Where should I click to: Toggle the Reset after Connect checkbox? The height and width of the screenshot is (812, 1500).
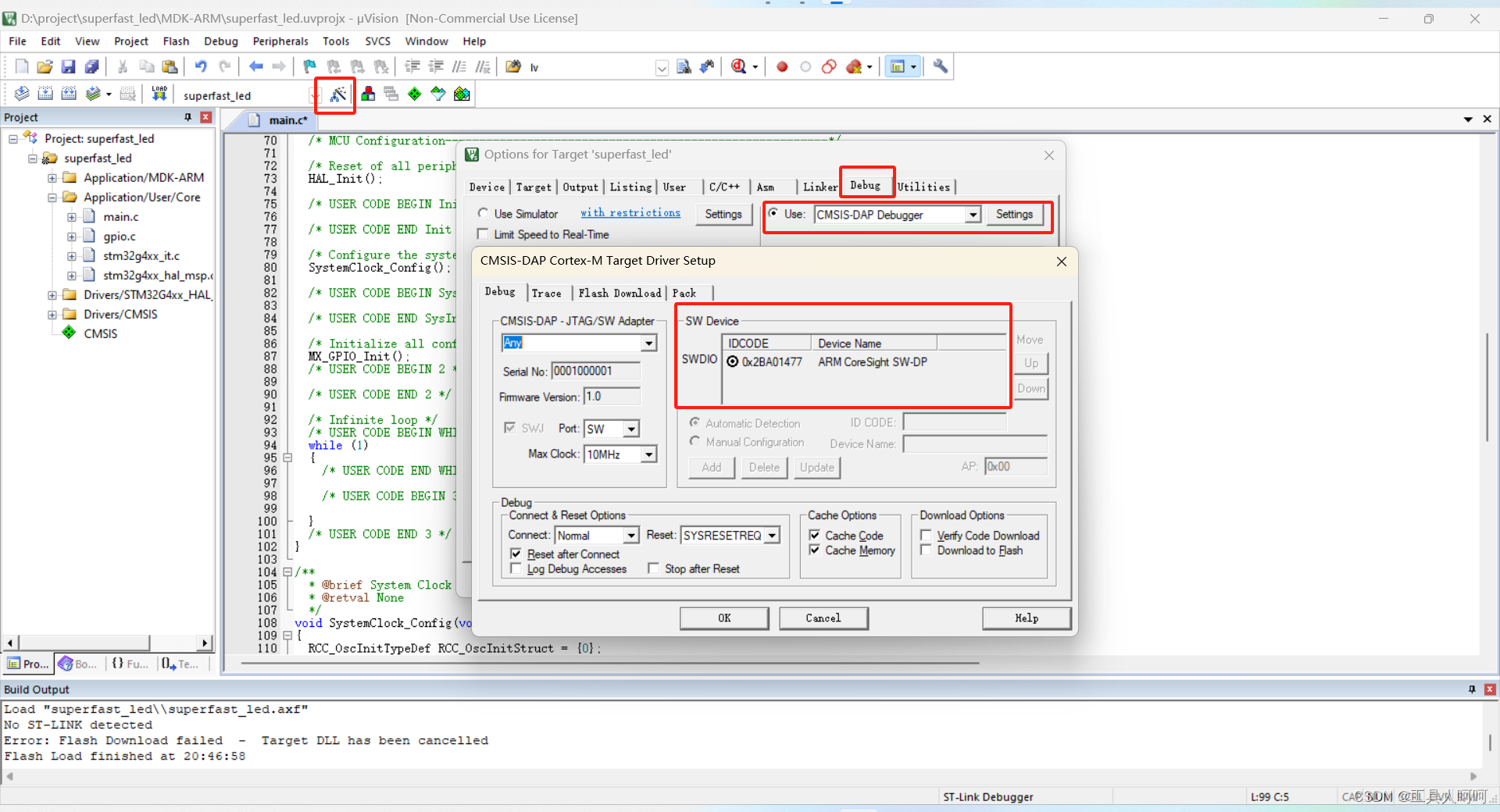516,554
